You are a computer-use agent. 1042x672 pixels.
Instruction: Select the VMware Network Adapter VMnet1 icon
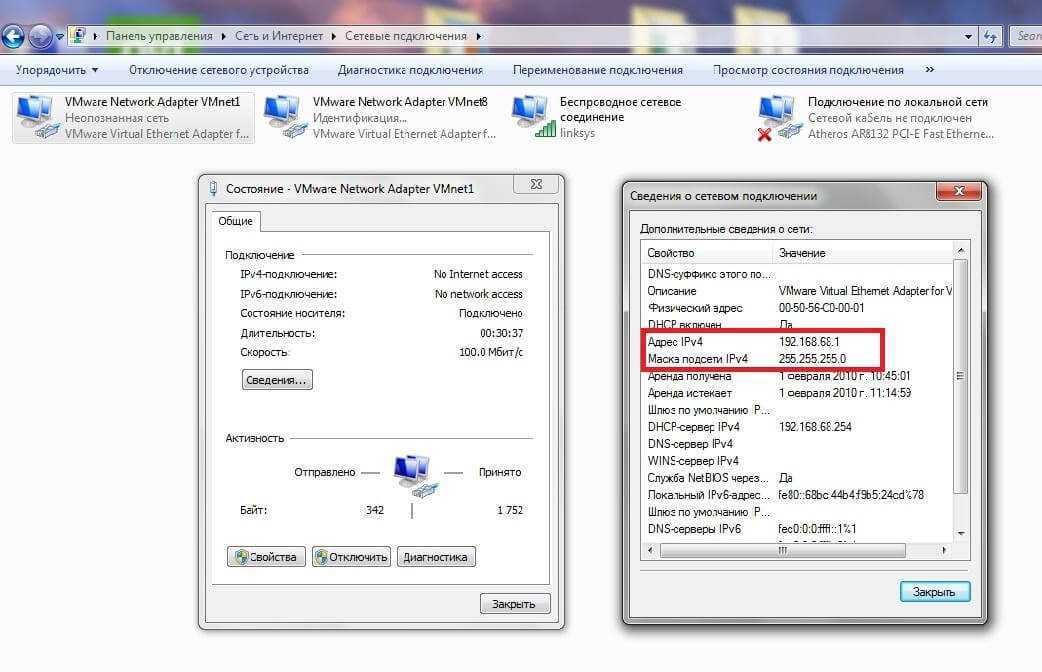tap(38, 117)
